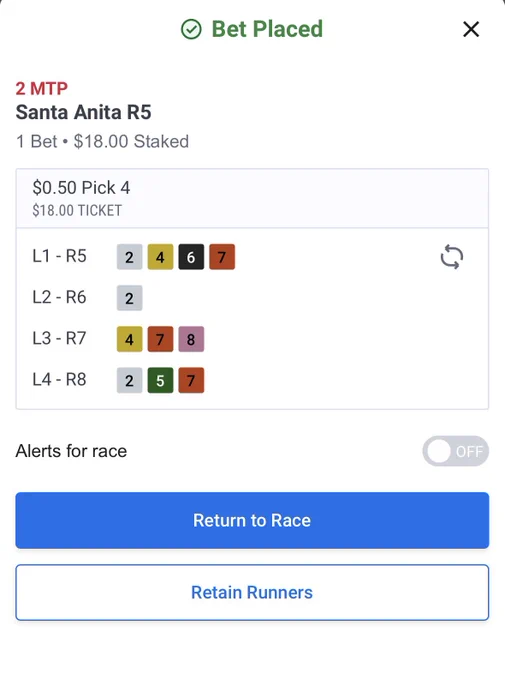Click the $0.50 Pick 4 ticket header

click(x=252, y=198)
